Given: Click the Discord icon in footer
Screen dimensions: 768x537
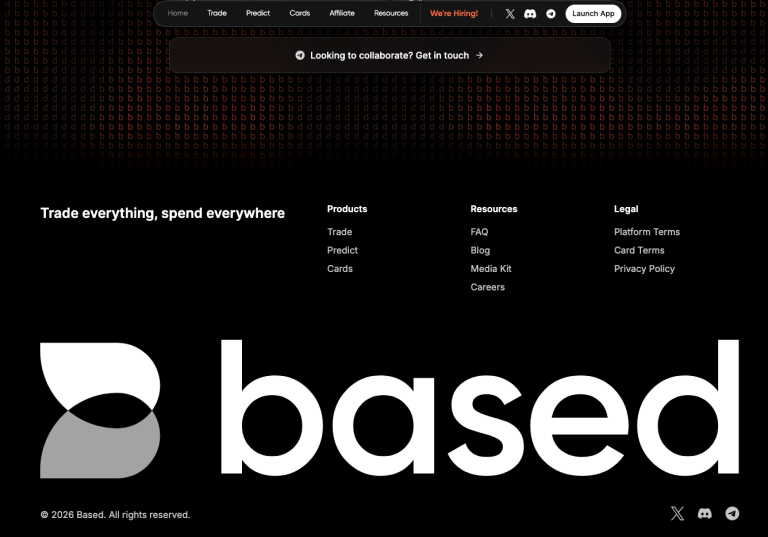Looking at the screenshot, I should tap(705, 513).
